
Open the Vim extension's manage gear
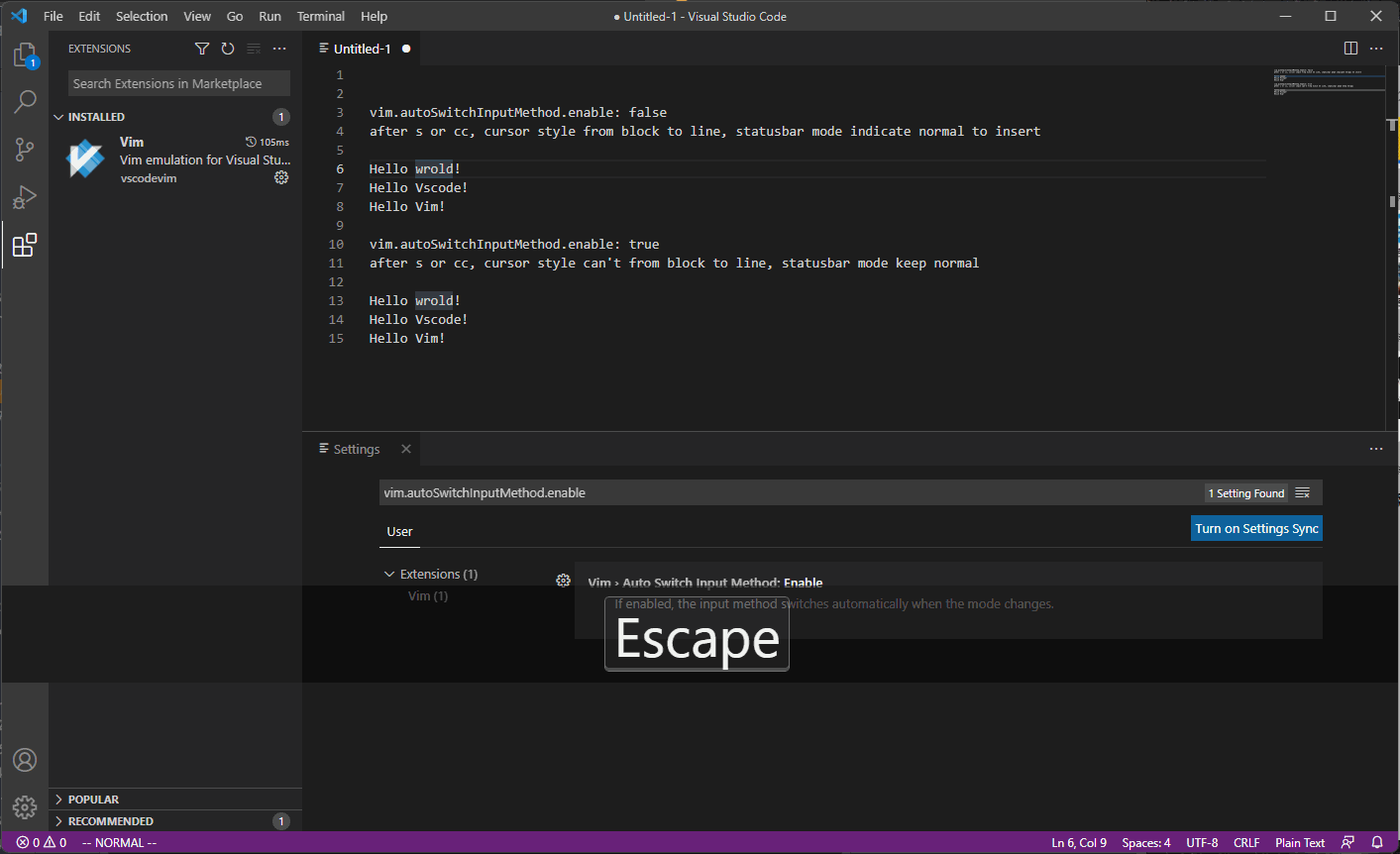[x=281, y=177]
